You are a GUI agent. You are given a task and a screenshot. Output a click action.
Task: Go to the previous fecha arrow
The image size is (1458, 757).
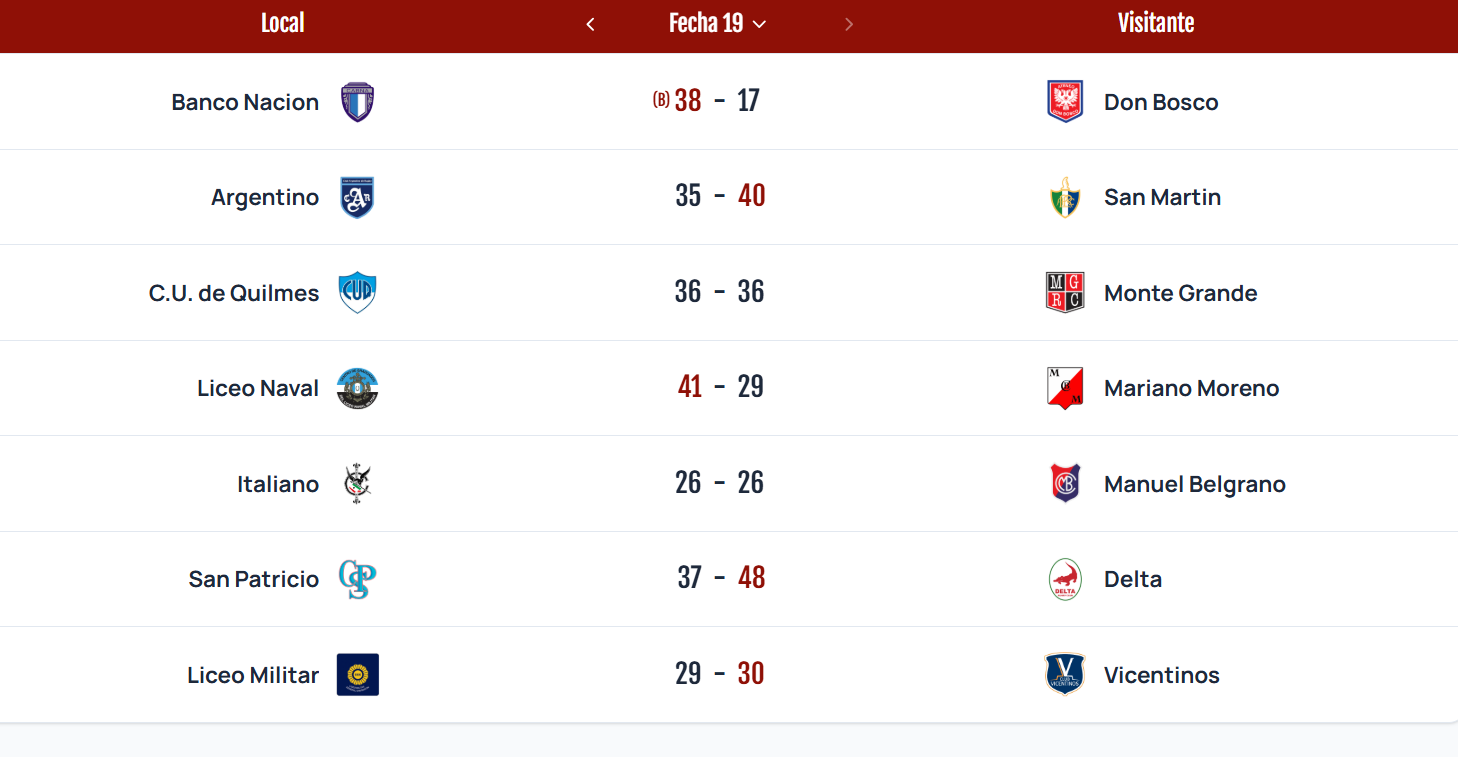[590, 24]
